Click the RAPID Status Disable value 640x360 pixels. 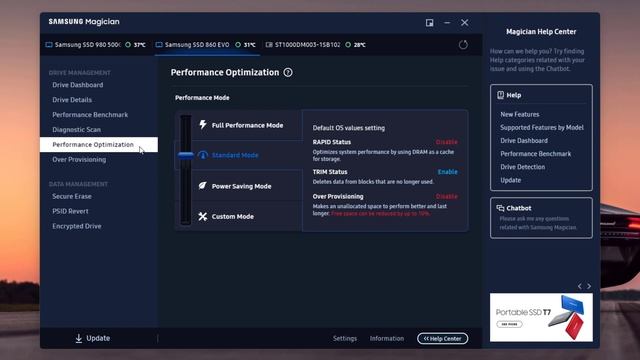tap(447, 142)
